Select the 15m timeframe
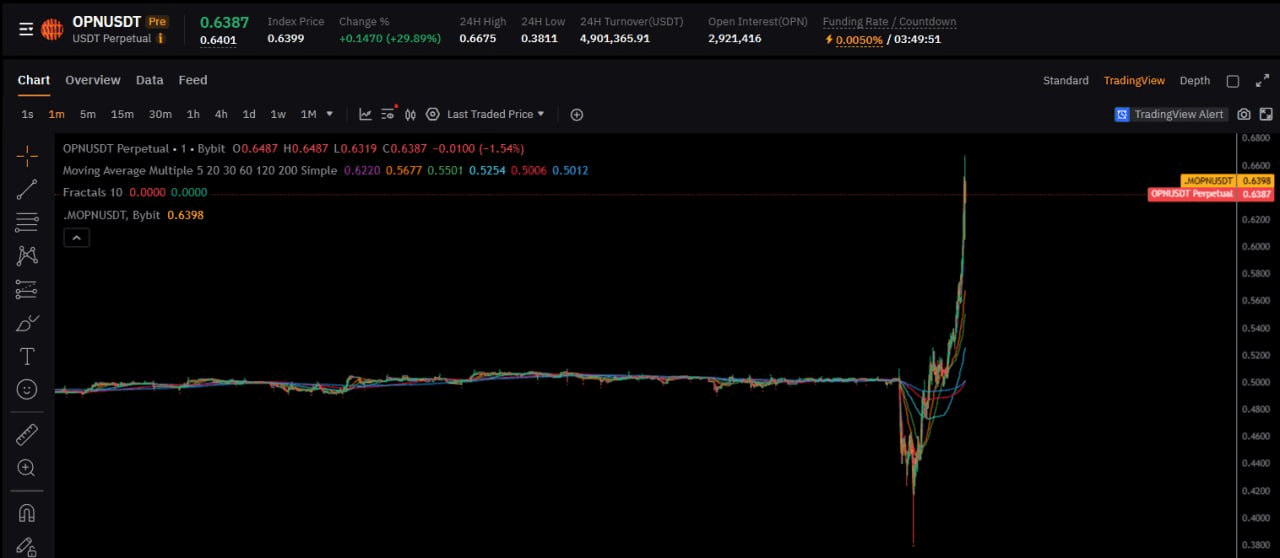The height and width of the screenshot is (558, 1280). 122,114
